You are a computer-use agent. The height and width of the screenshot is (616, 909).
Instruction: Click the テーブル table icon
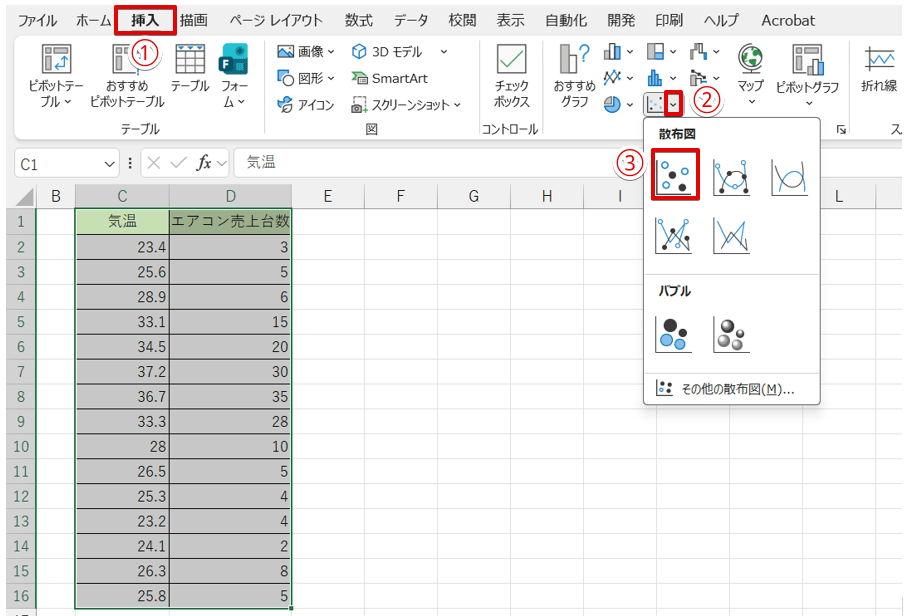click(x=189, y=70)
